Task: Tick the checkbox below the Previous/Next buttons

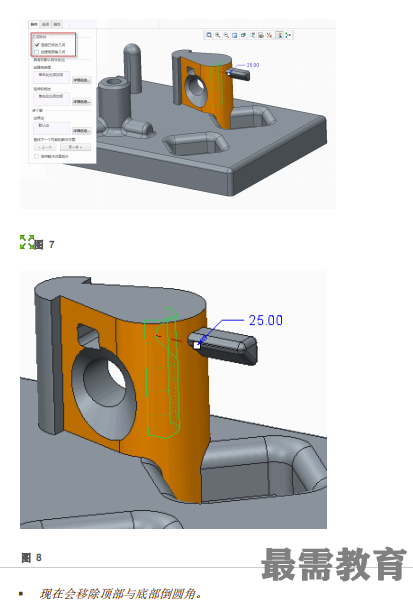Action: coord(37,156)
